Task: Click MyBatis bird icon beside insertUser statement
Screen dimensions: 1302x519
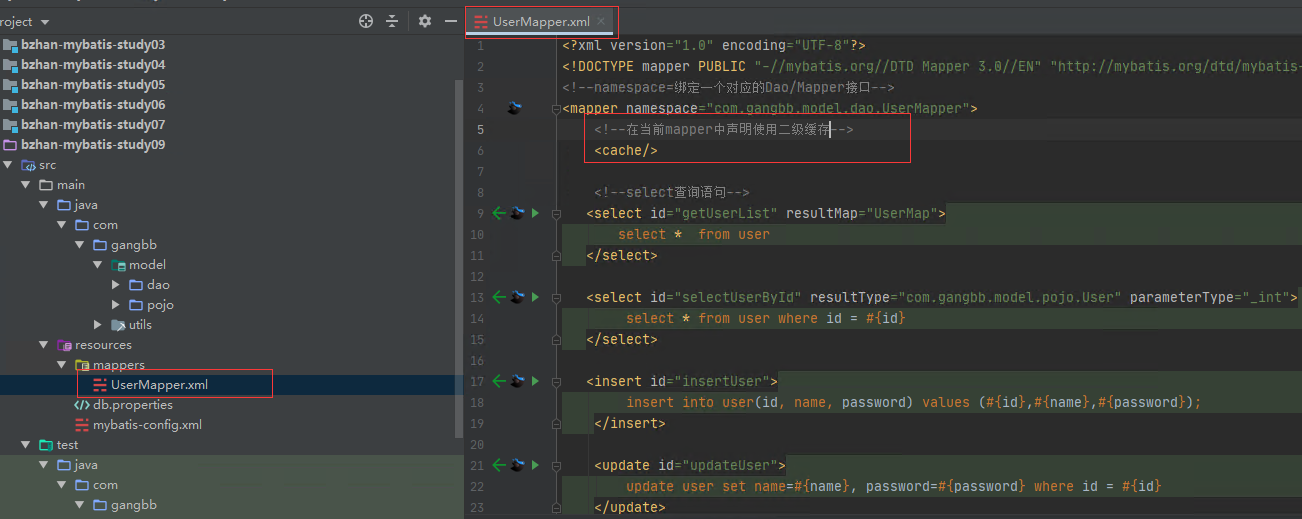Action: 517,381
